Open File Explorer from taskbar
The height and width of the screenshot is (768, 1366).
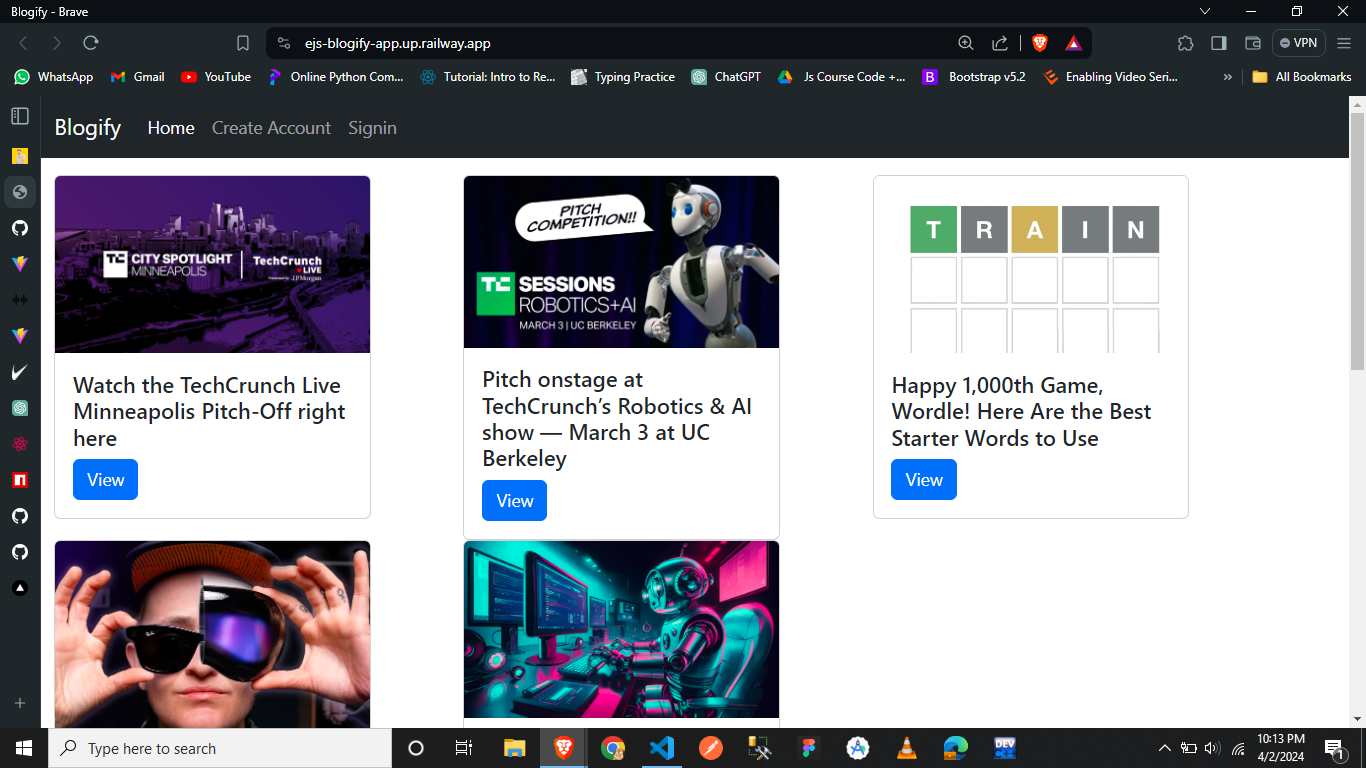click(x=514, y=748)
